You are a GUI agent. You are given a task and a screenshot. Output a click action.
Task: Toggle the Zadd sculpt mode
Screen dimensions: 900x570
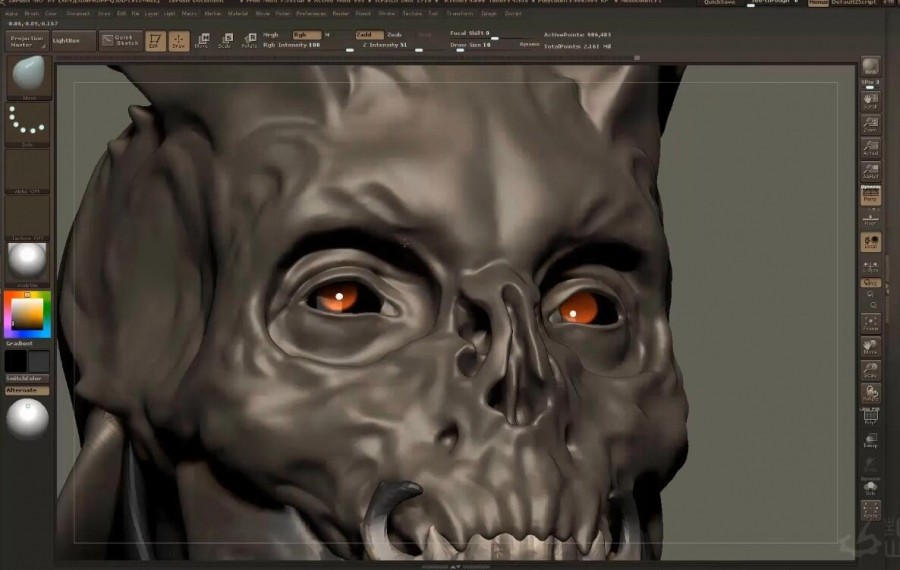(368, 35)
